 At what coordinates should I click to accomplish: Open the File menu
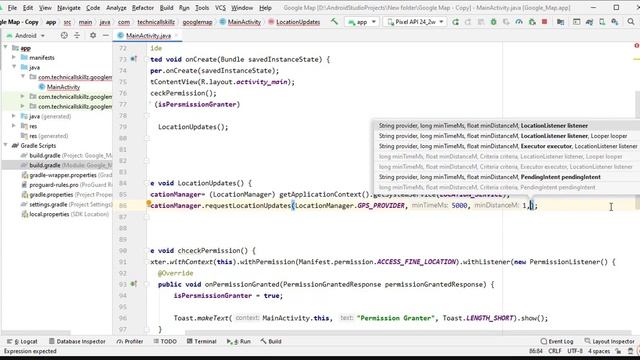[x=12, y=8]
